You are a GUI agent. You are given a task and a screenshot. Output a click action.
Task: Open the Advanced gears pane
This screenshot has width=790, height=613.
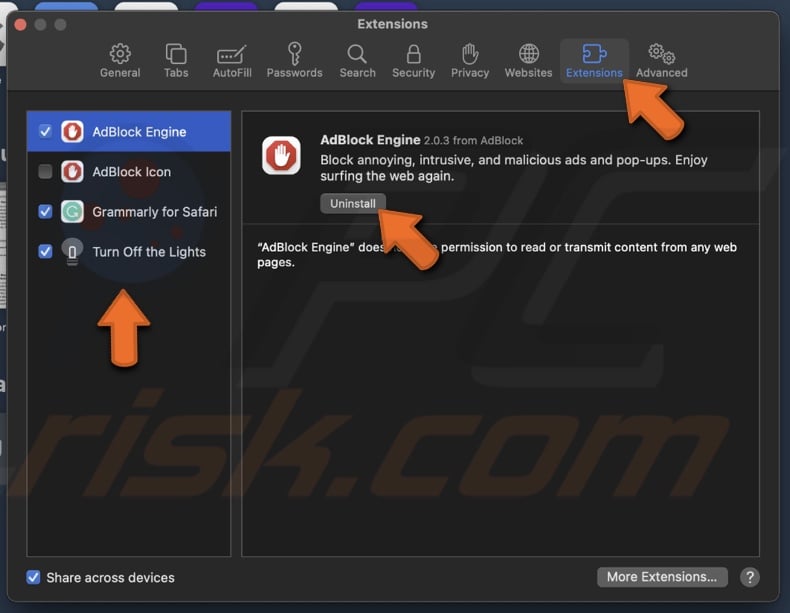(x=661, y=60)
